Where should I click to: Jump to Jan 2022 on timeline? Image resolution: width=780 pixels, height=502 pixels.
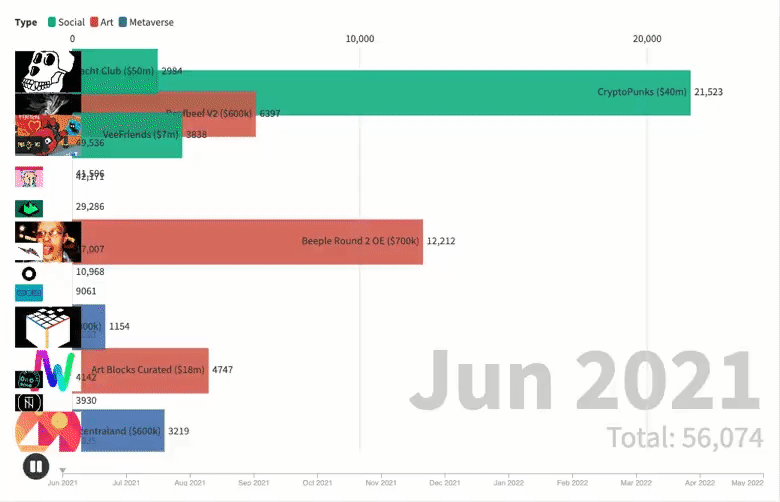pyautogui.click(x=508, y=483)
